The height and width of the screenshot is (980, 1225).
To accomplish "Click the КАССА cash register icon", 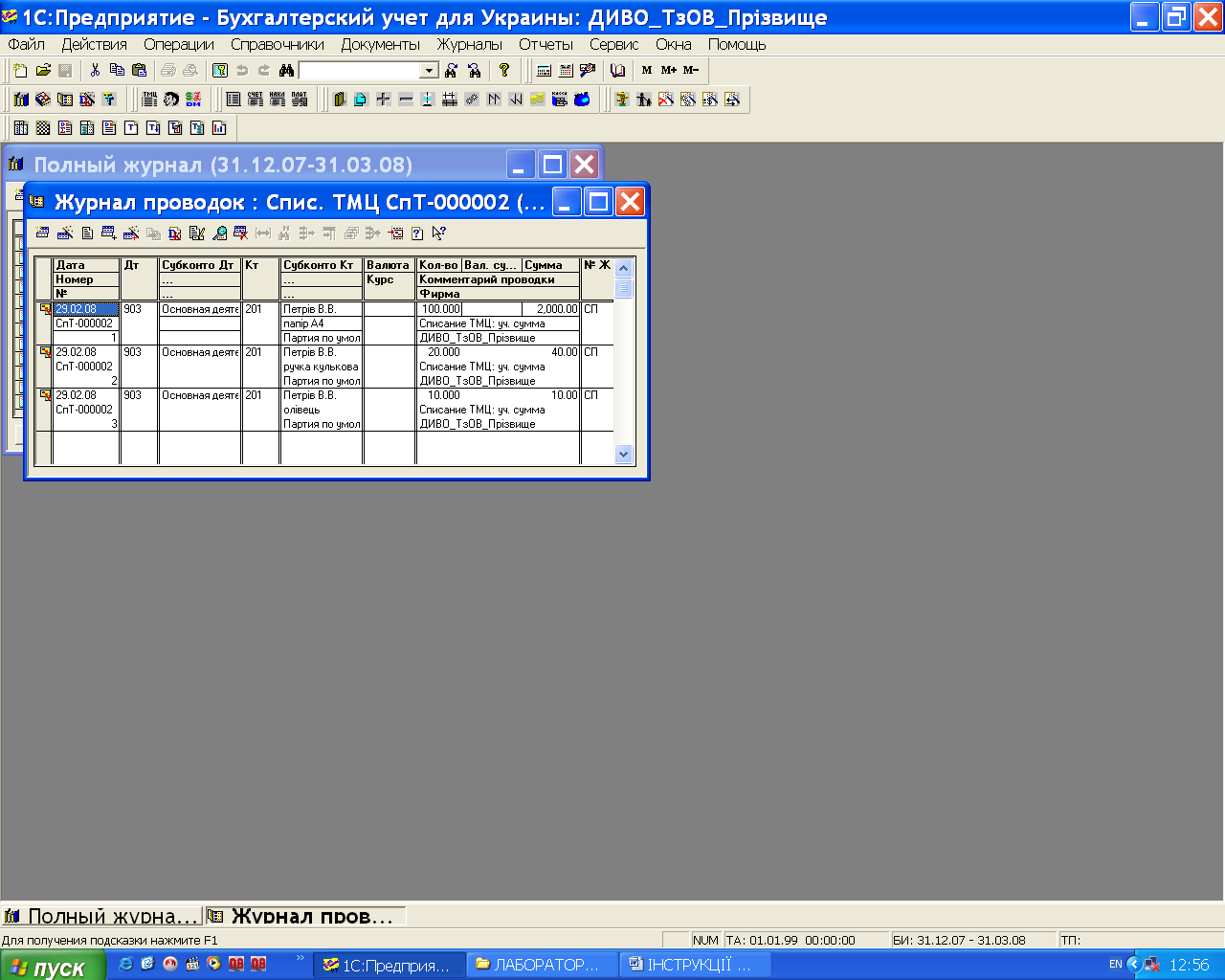I will pyautogui.click(x=560, y=99).
